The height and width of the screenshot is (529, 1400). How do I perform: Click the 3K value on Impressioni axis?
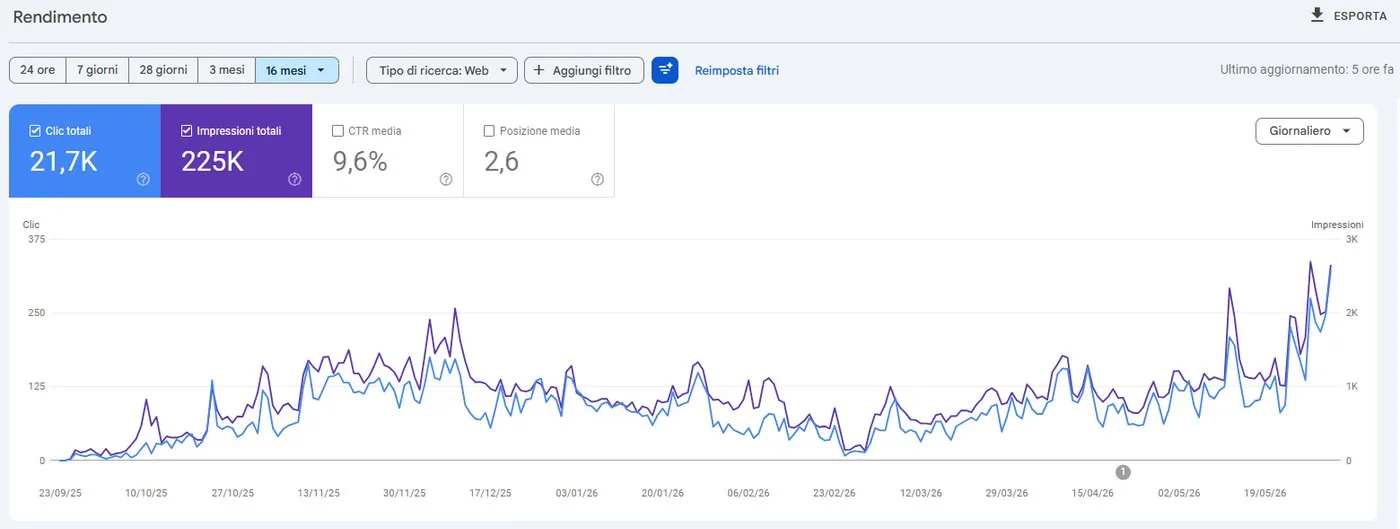[x=1351, y=240]
